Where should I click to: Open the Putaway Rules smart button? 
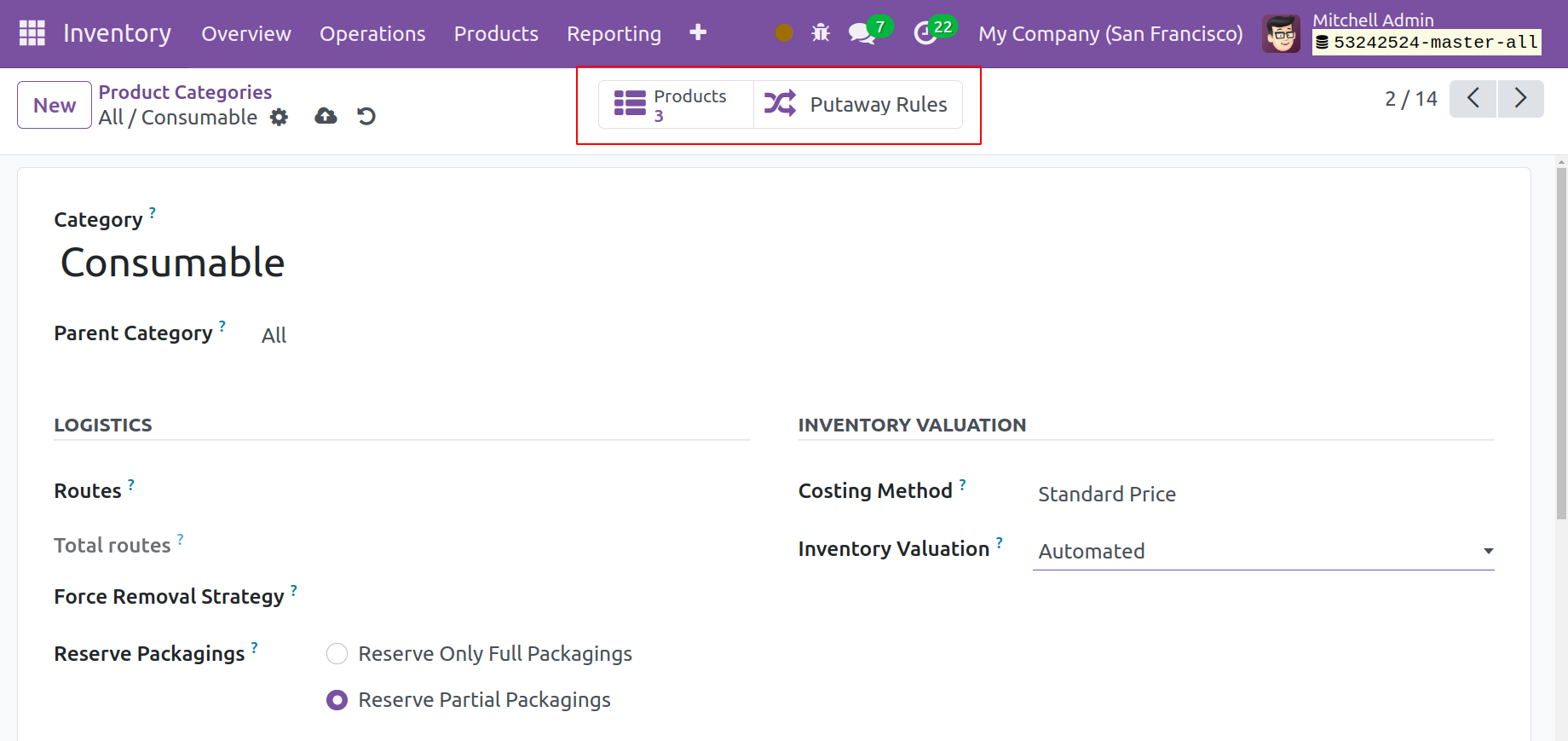[857, 105]
